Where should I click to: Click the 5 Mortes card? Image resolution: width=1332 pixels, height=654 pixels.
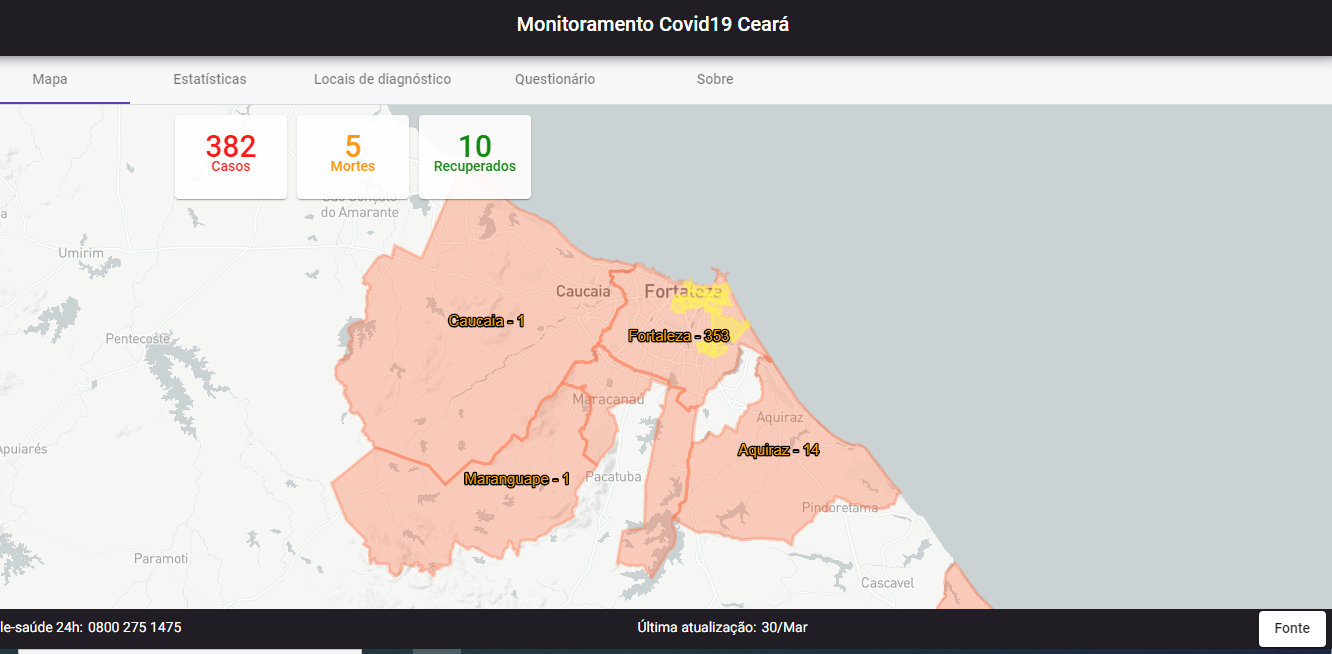[353, 156]
